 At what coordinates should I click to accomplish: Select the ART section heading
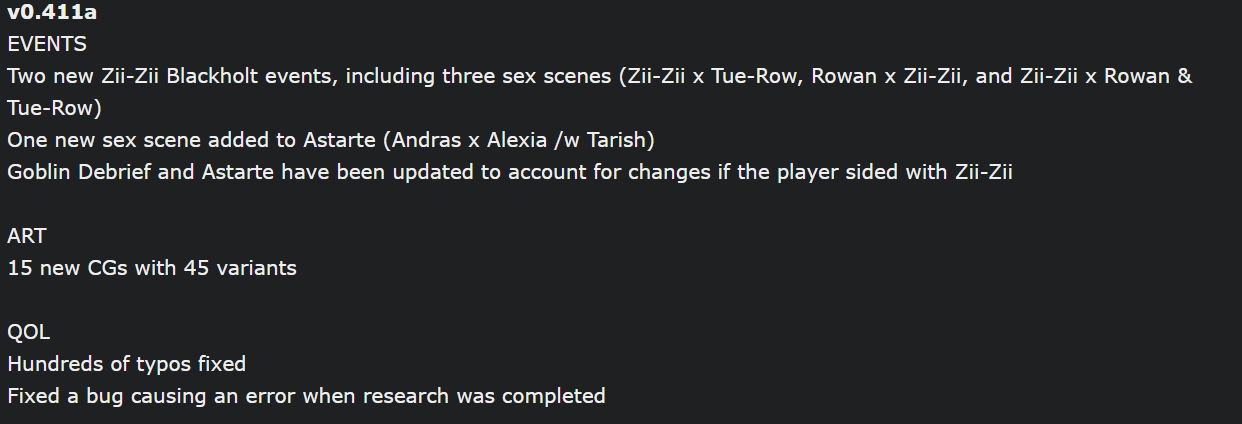26,236
